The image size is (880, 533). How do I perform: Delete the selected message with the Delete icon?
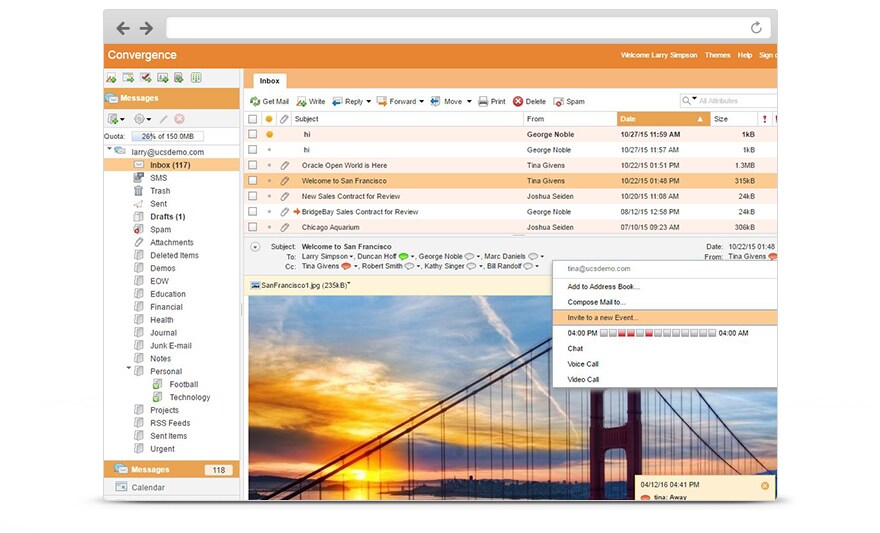[518, 102]
